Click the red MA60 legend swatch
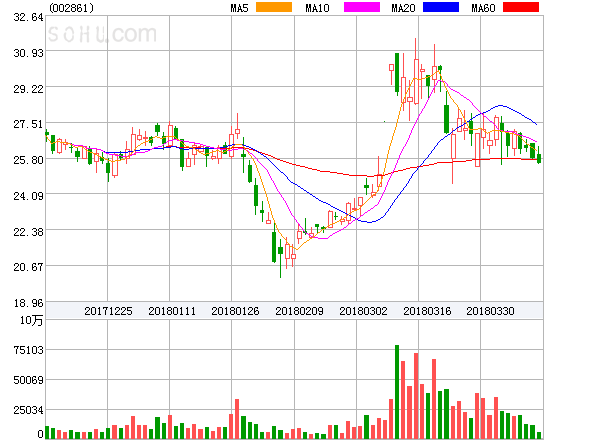 (x=521, y=7)
